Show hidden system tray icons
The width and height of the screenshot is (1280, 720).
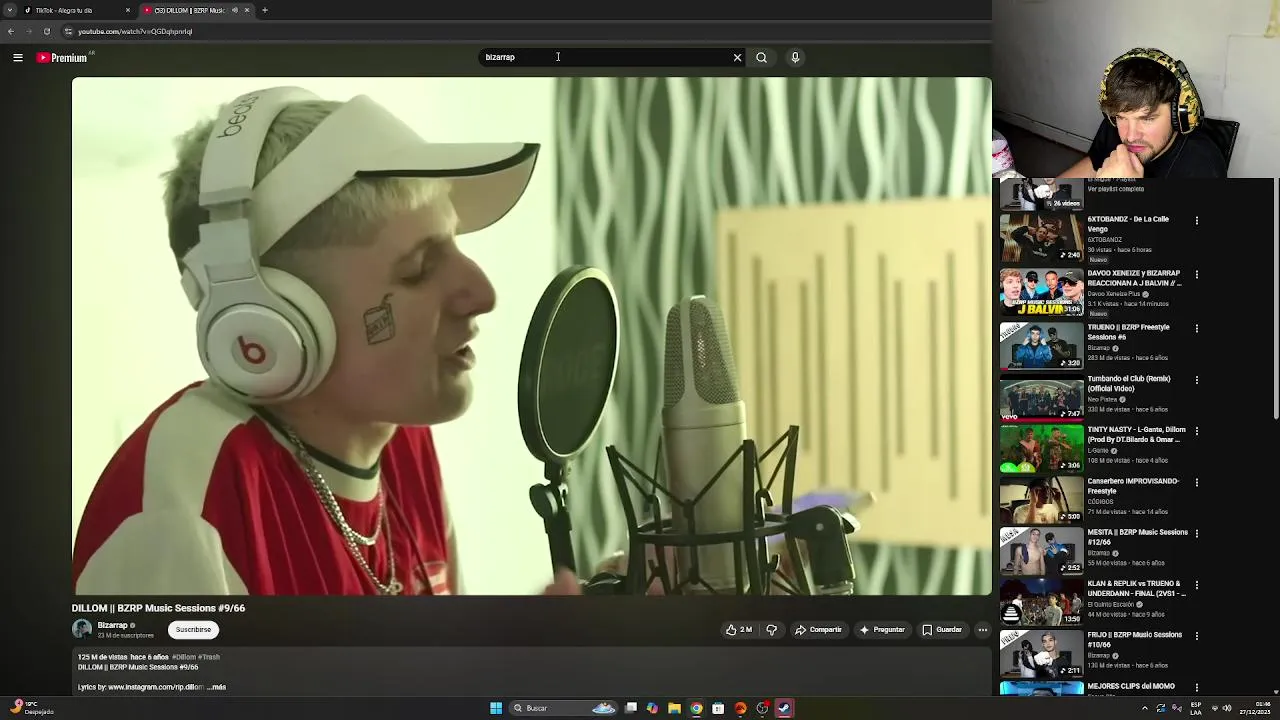[x=1145, y=708]
